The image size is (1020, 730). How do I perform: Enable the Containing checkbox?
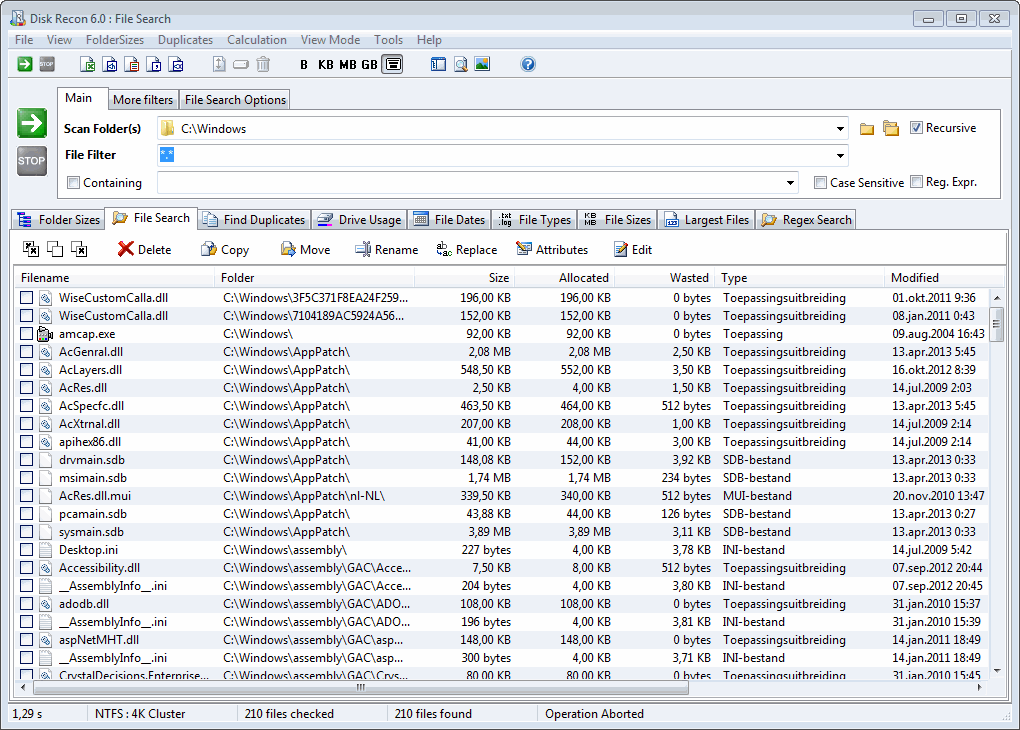[x=74, y=182]
